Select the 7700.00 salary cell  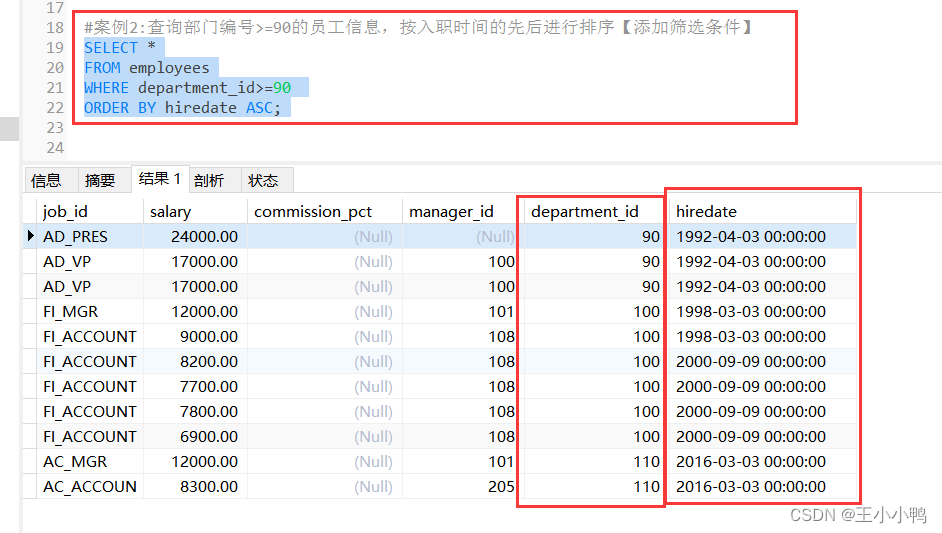click(195, 387)
